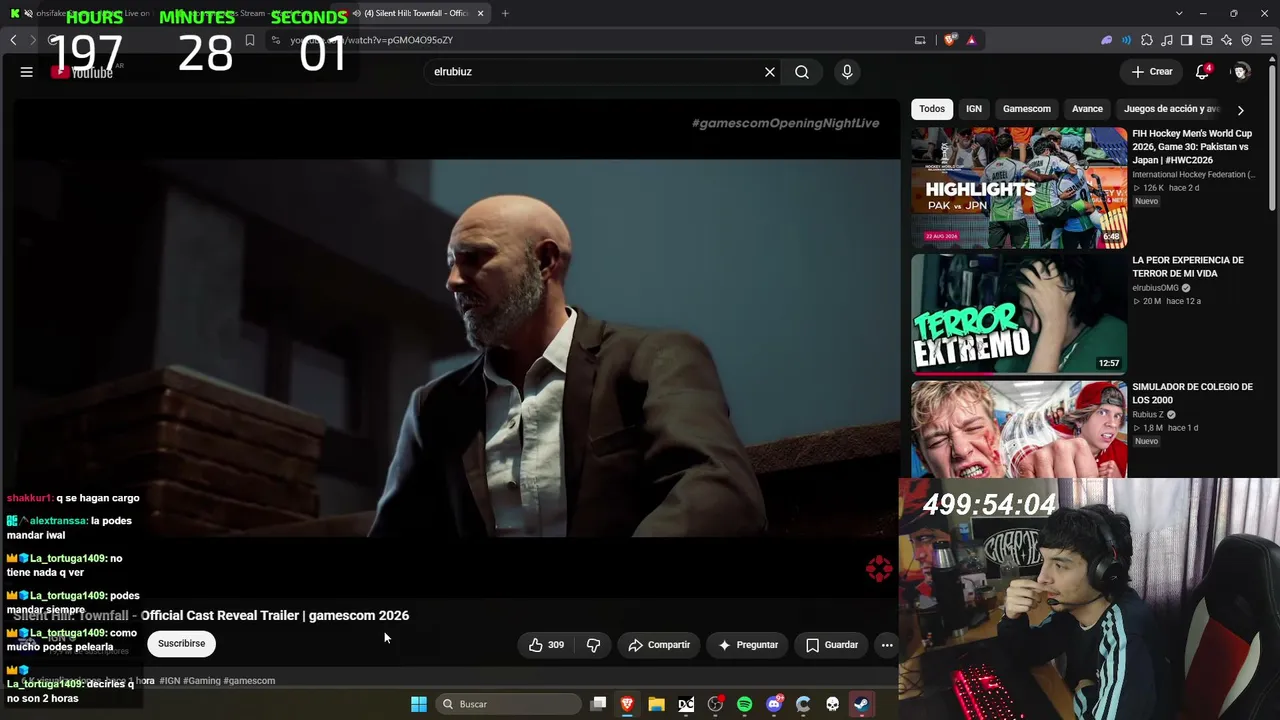Select the IGN filter chip
Viewport: 1280px width, 720px height.
point(974,109)
